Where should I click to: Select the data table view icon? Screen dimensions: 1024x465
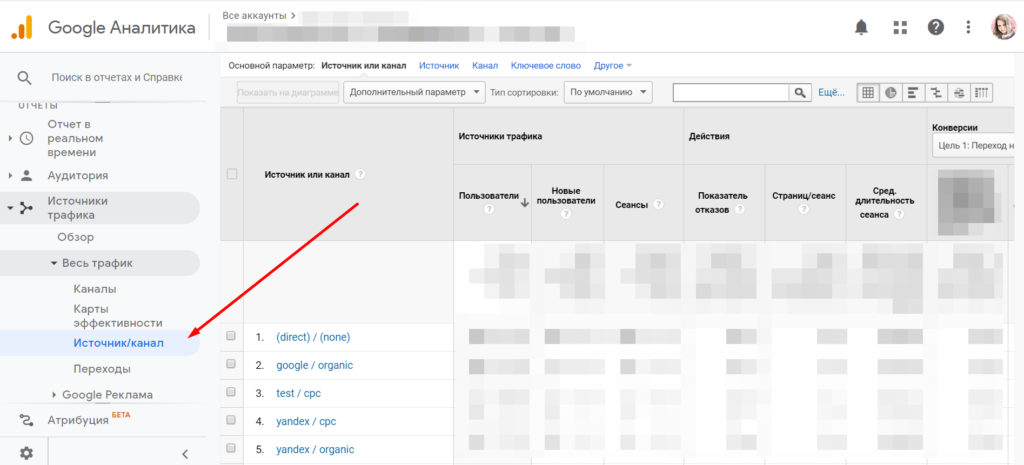point(867,93)
